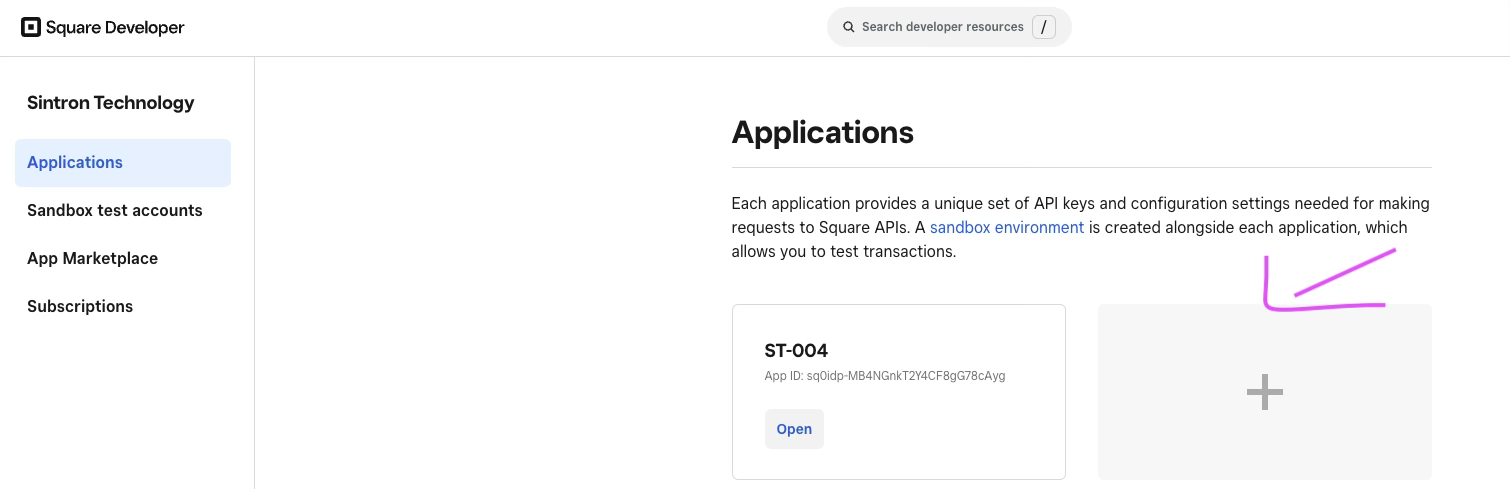Open the ST-004 application
1510x489 pixels.
tap(794, 429)
